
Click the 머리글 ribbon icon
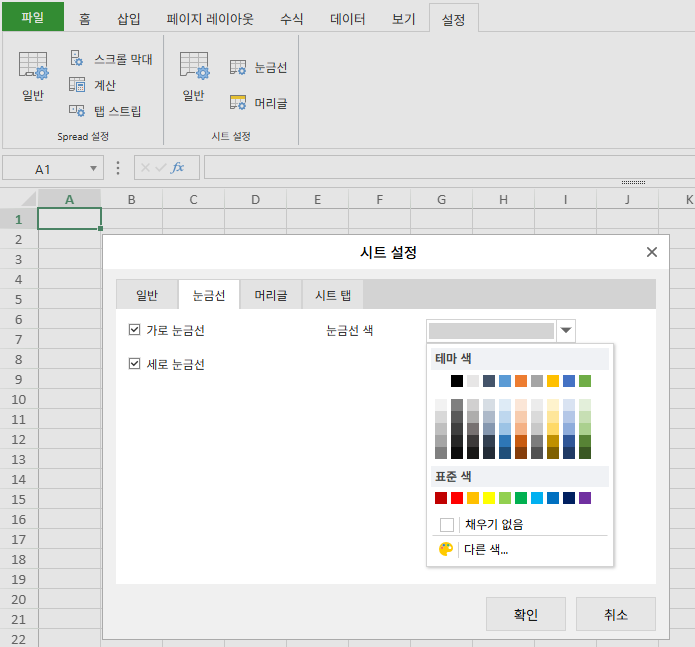pos(238,102)
